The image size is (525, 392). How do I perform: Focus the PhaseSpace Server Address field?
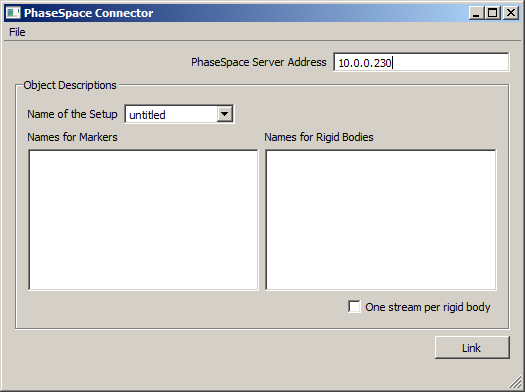click(x=421, y=62)
